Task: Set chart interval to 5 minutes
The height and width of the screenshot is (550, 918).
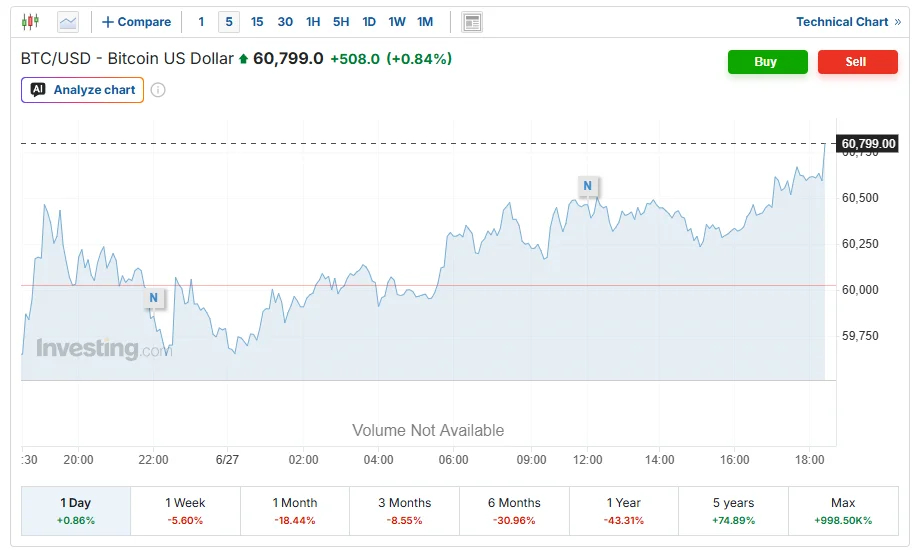Action: click(x=229, y=22)
